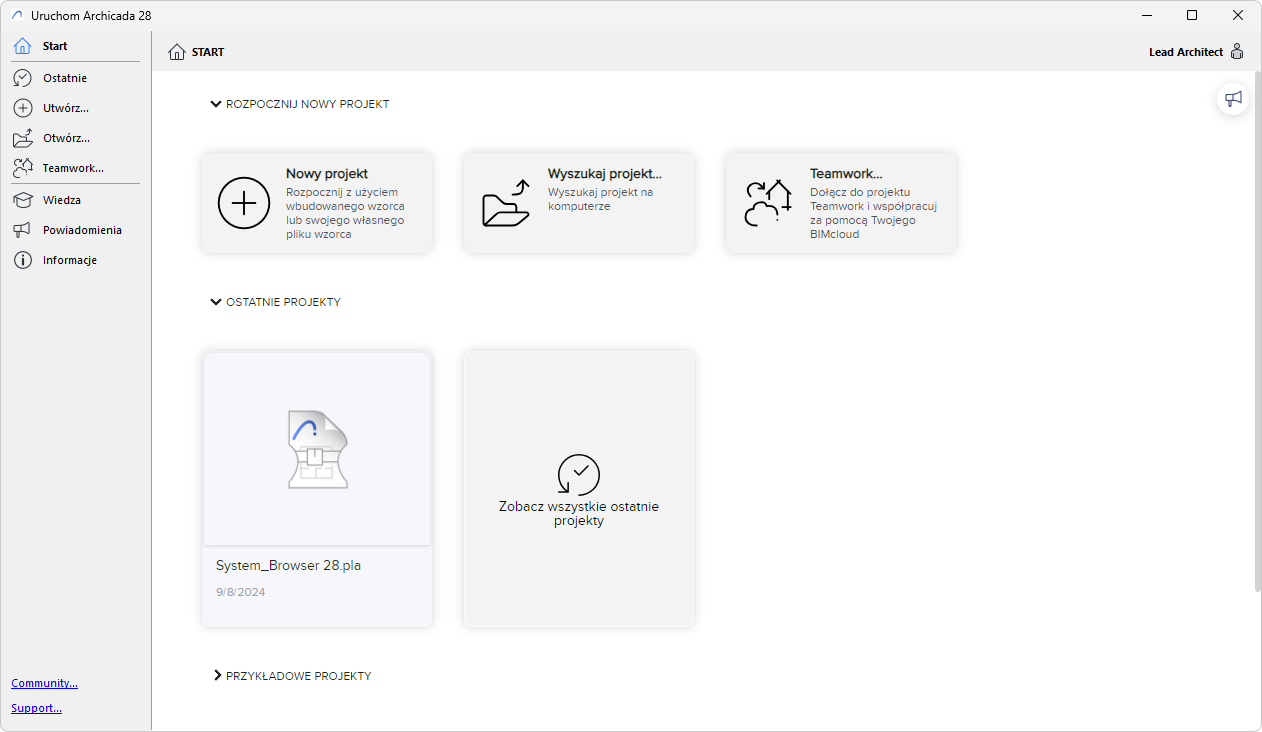Click the Informacje info icon

click(x=22, y=260)
